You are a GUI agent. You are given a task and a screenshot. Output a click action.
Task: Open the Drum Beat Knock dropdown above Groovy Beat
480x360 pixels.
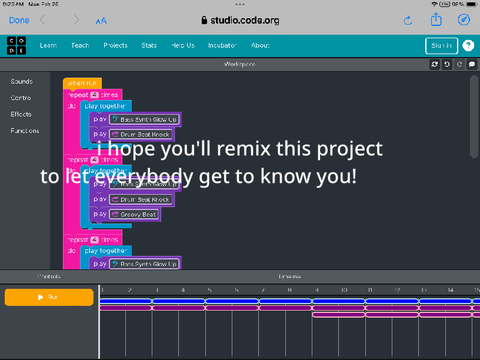pyautogui.click(x=141, y=199)
